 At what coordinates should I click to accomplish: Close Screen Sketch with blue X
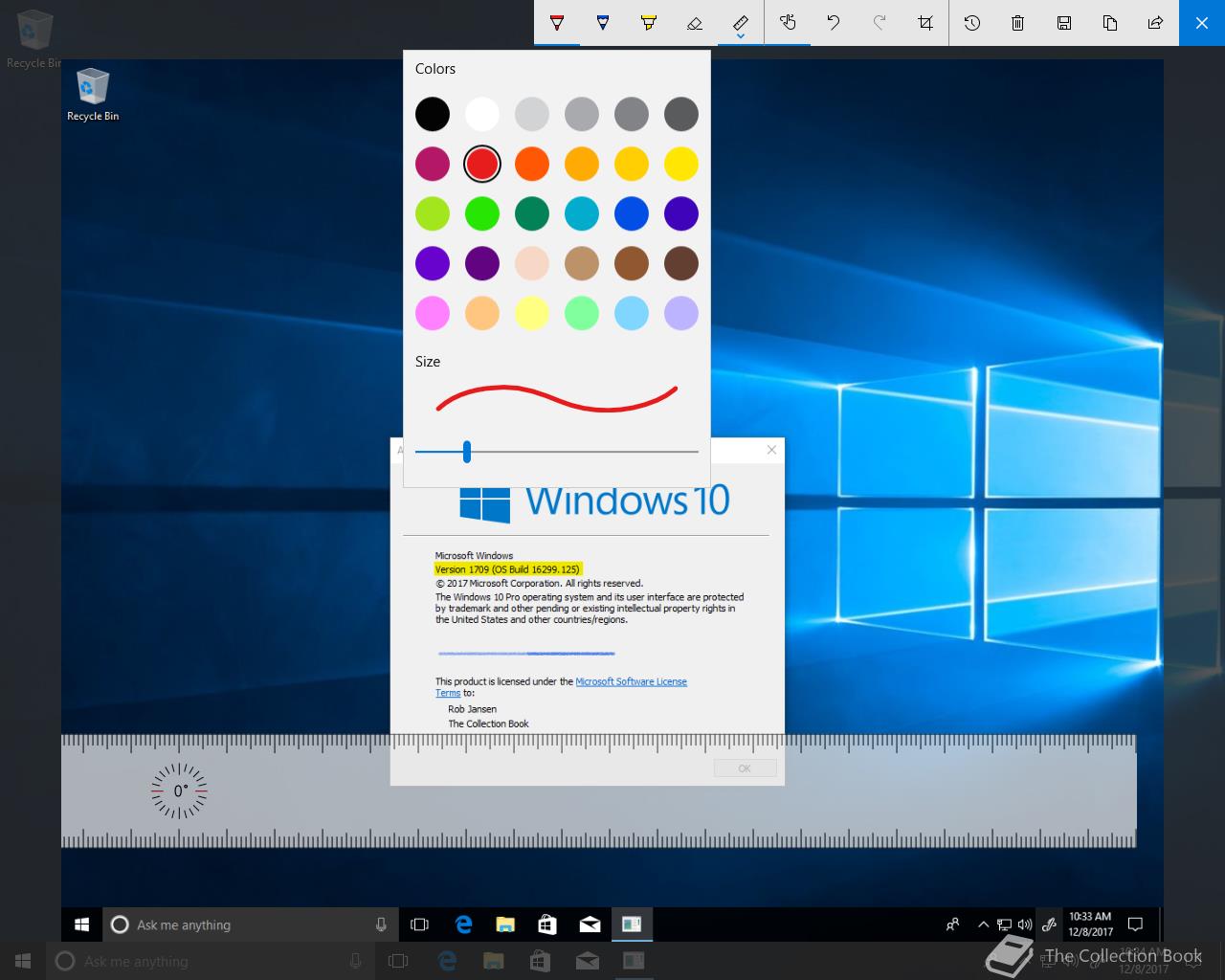pyautogui.click(x=1202, y=23)
